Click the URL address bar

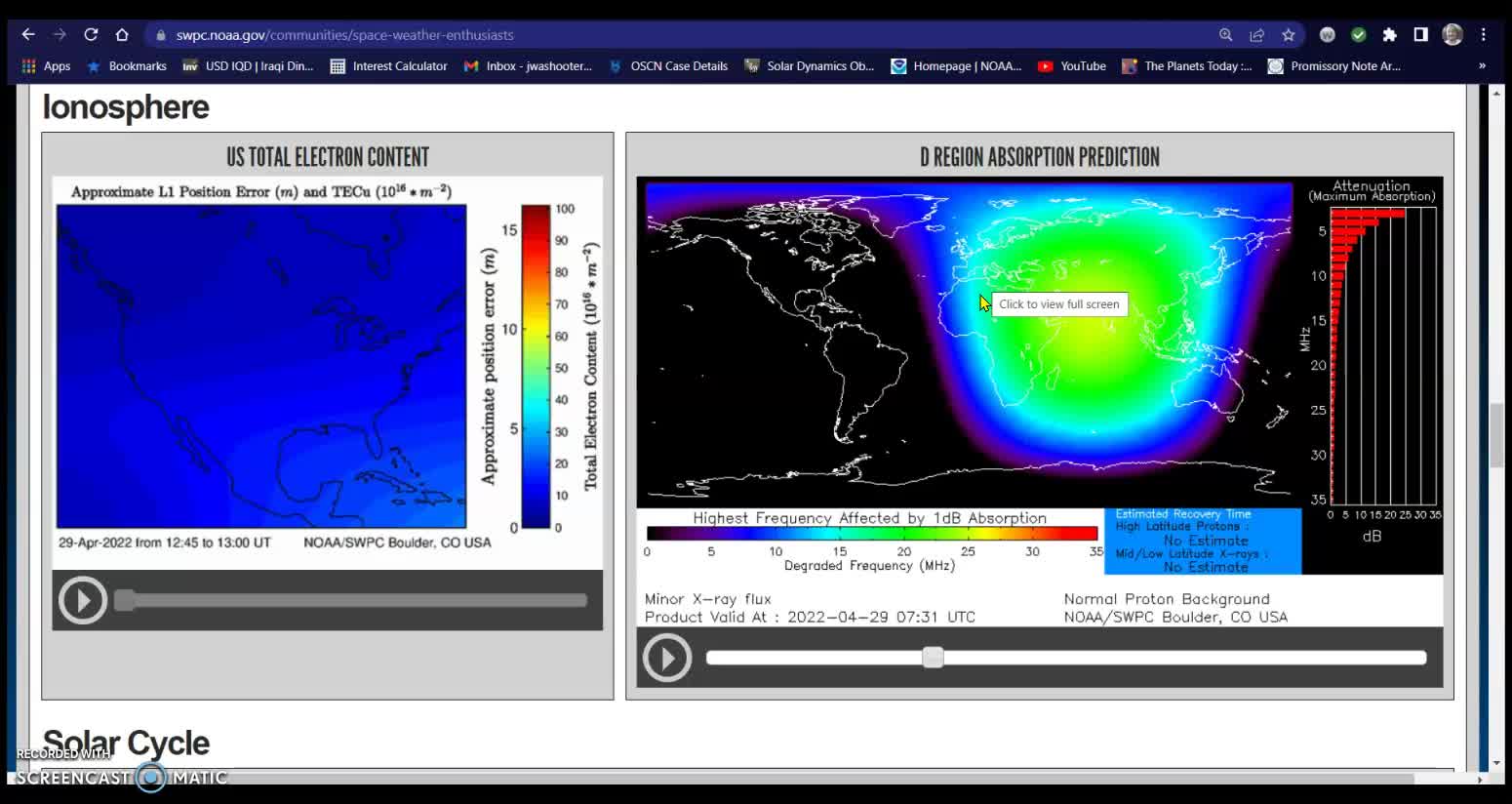point(683,35)
